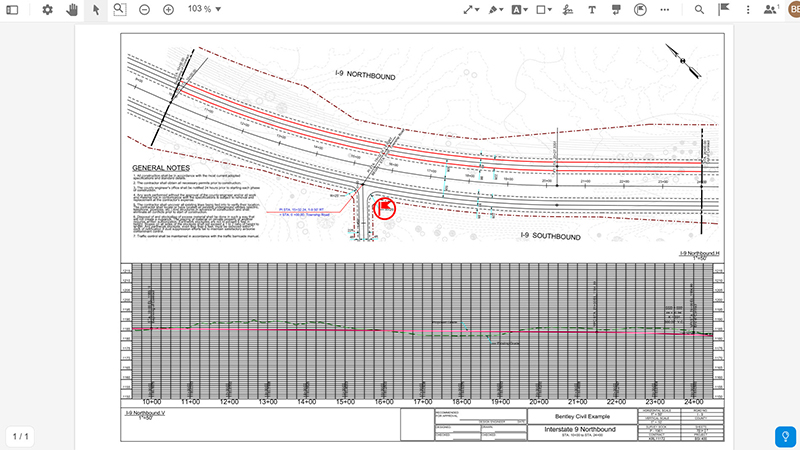The width and height of the screenshot is (800, 450).
Task: Select the Pan hand tool
Action: tap(72, 10)
